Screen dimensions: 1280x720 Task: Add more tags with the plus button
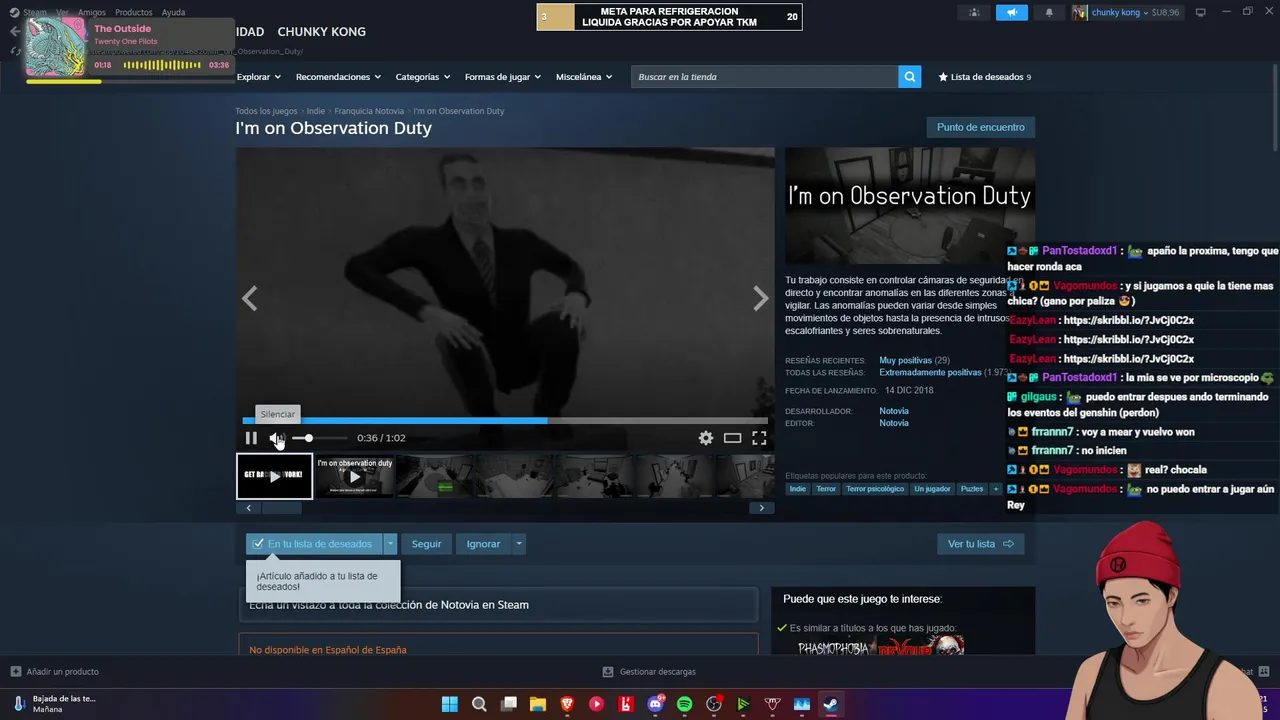tap(995, 489)
